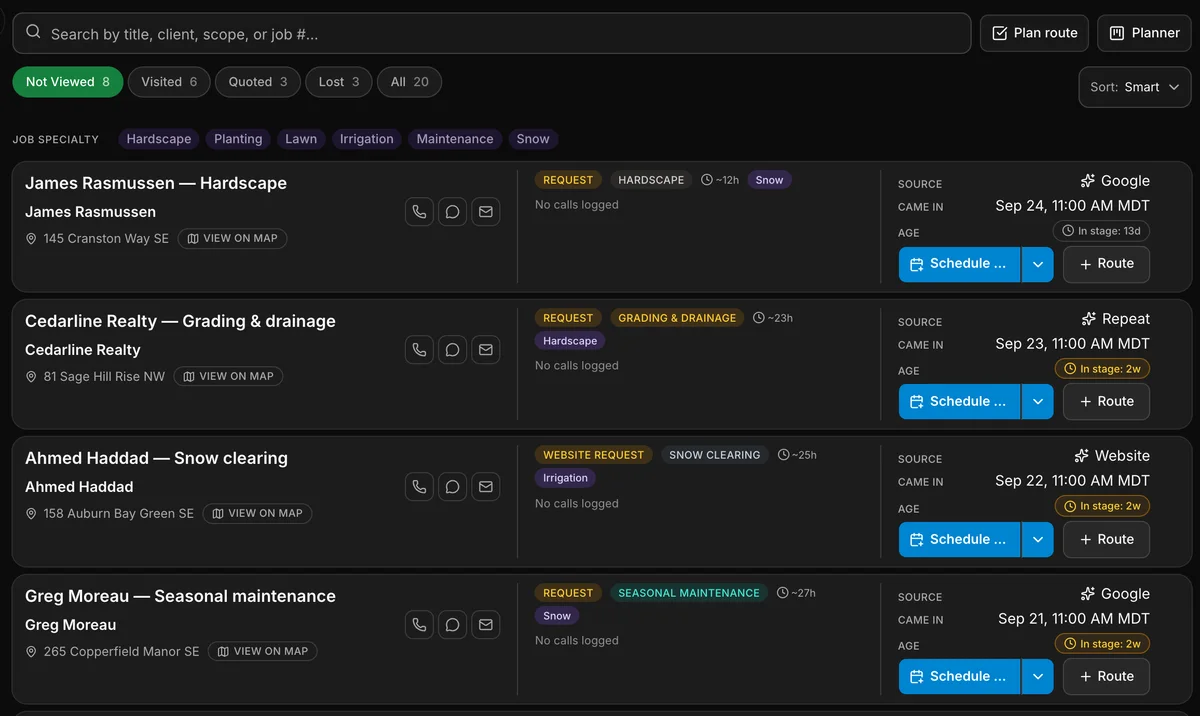Open the Plan route button

1034,33
